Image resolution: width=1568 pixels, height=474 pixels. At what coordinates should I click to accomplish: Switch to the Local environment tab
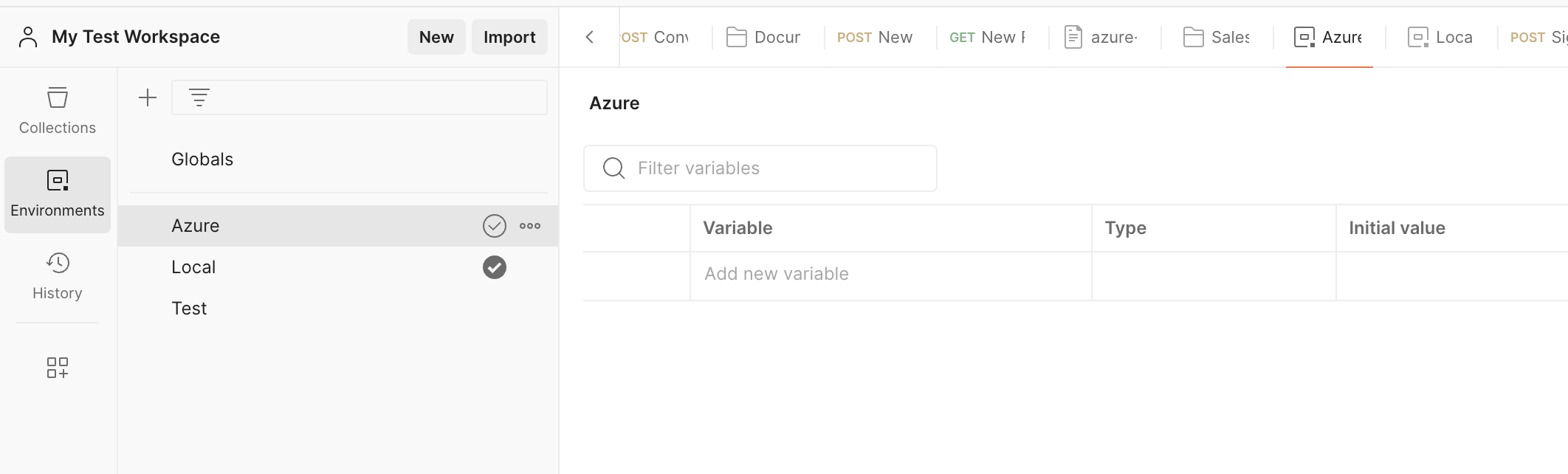1440,37
